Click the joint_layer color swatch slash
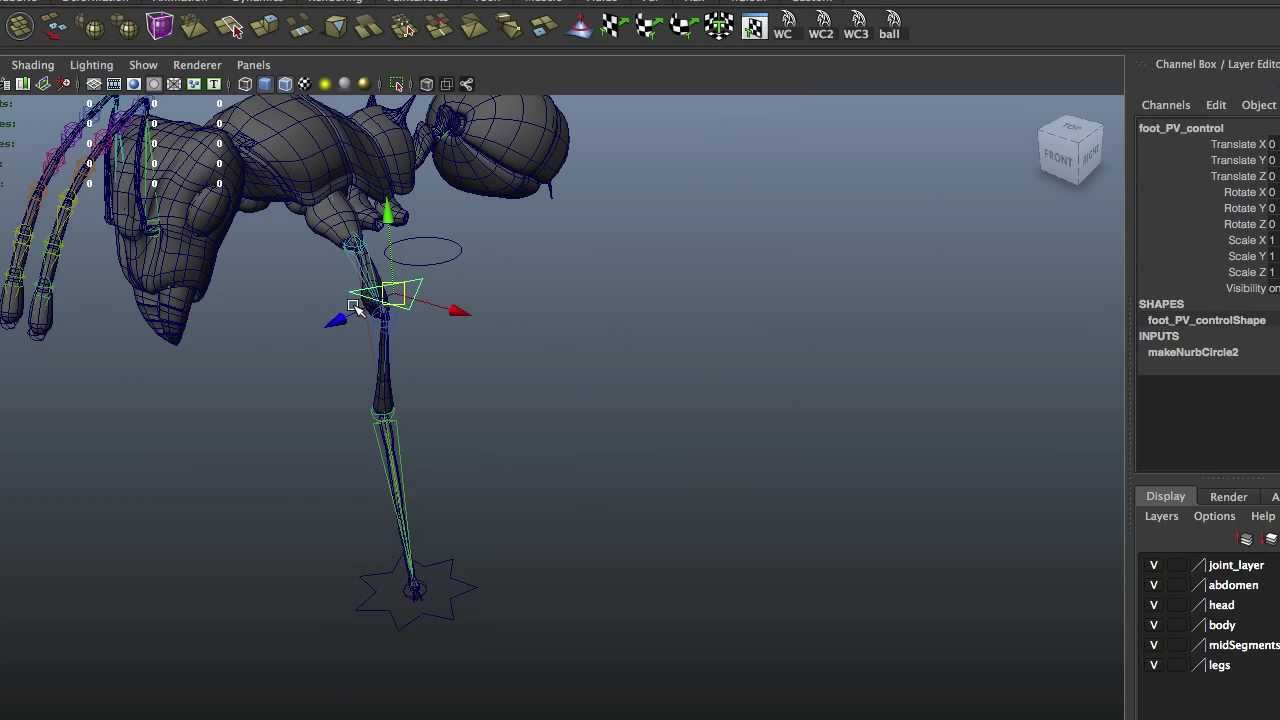The height and width of the screenshot is (720, 1280). (x=1198, y=565)
